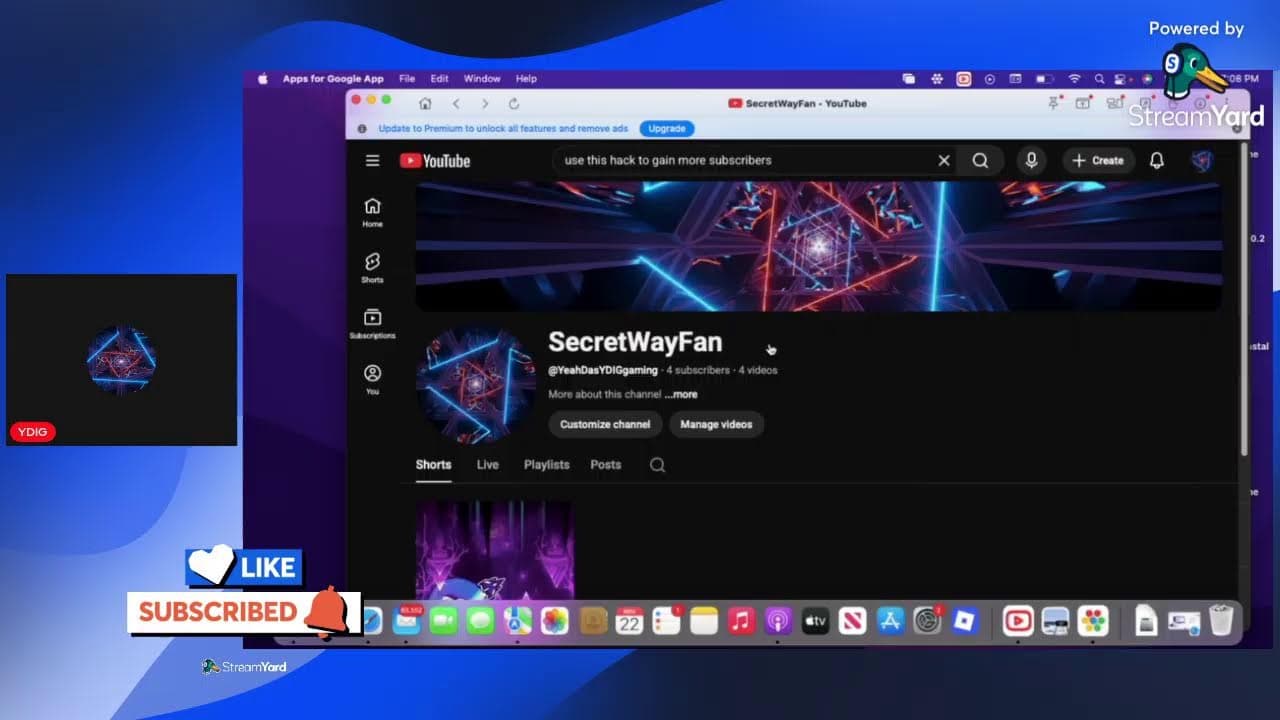Open the Trash in the Dock
This screenshot has height=720, width=1280.
coord(1221,620)
